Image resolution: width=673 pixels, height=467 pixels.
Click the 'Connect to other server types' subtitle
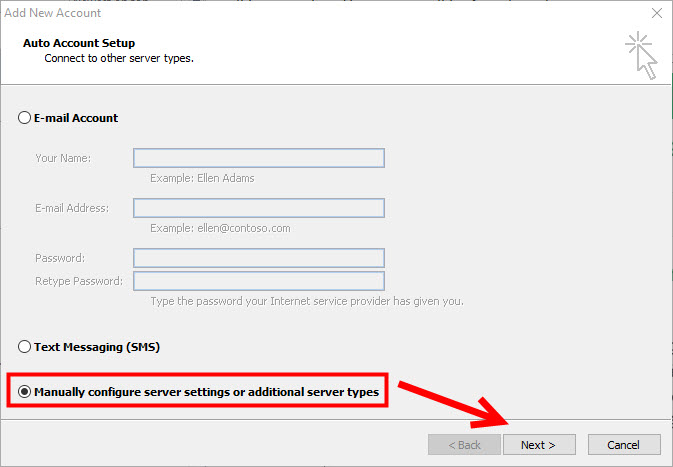(x=119, y=59)
